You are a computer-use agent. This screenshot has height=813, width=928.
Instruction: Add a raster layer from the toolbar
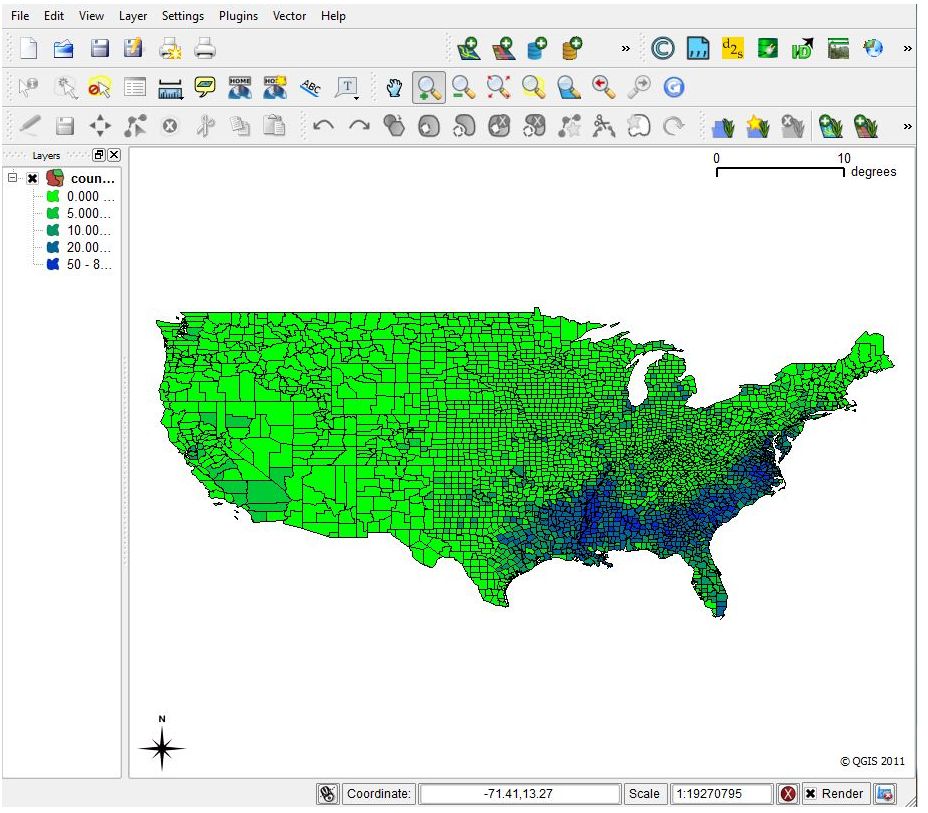503,49
